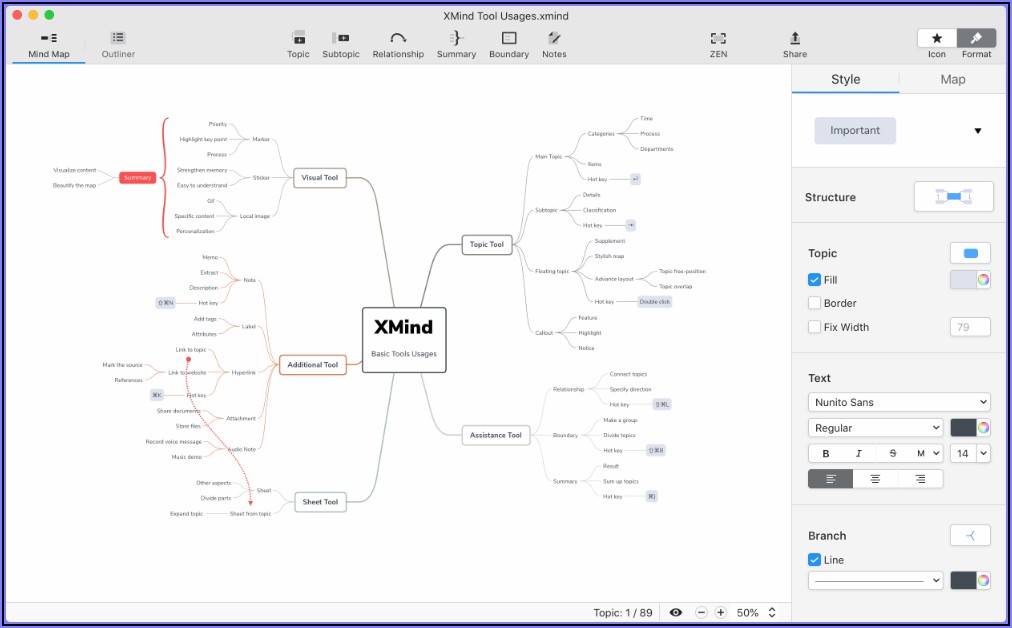Enable the Border checkbox

(x=815, y=303)
